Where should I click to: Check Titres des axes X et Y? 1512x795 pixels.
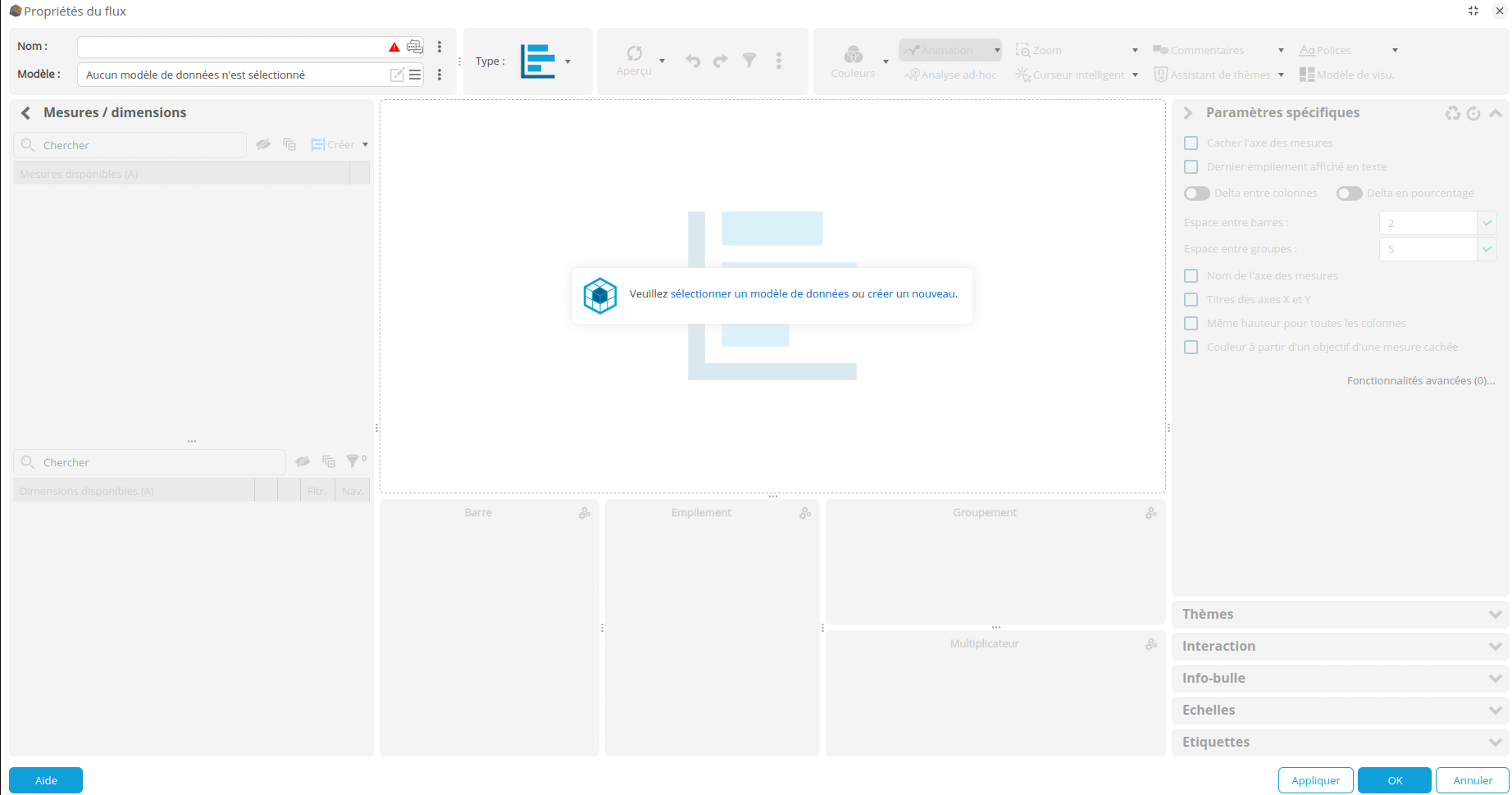(x=1191, y=300)
